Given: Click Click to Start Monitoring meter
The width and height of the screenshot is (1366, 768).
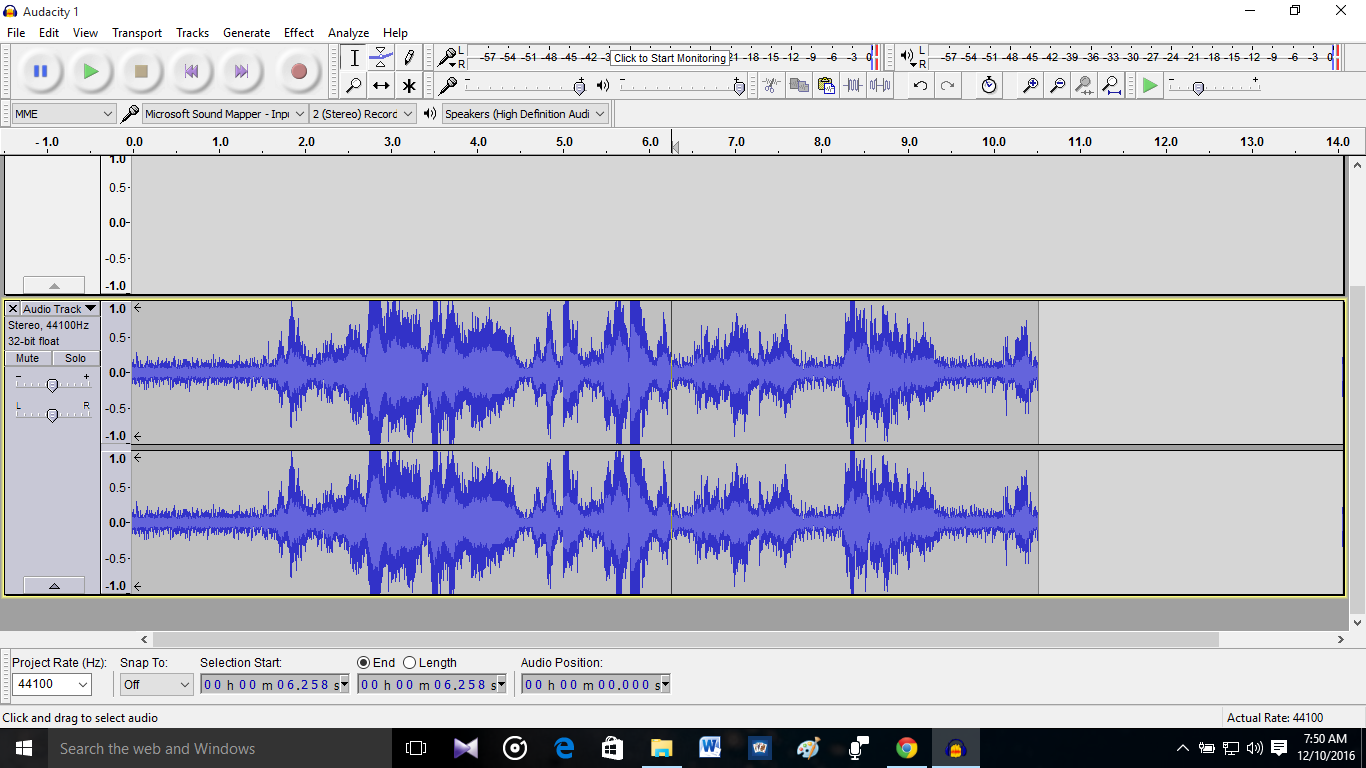Looking at the screenshot, I should (669, 58).
